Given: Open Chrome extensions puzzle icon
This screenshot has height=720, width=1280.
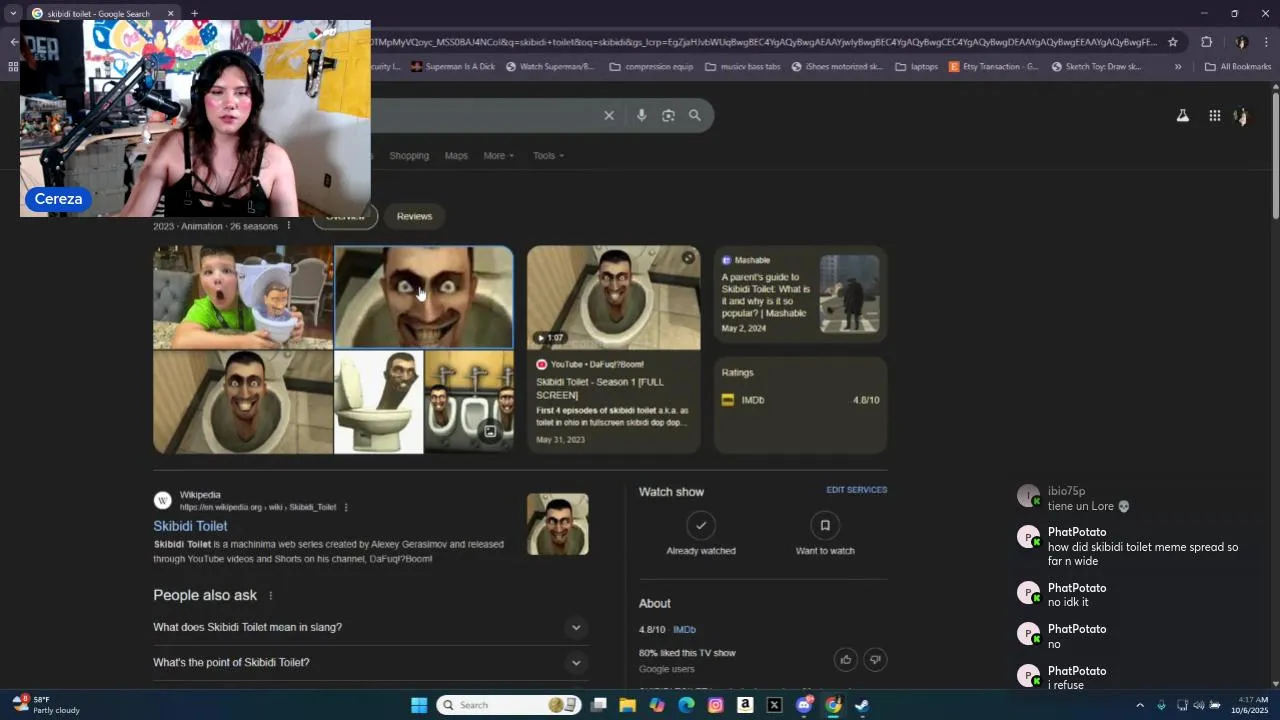Looking at the screenshot, I should pyautogui.click(x=1206, y=42).
